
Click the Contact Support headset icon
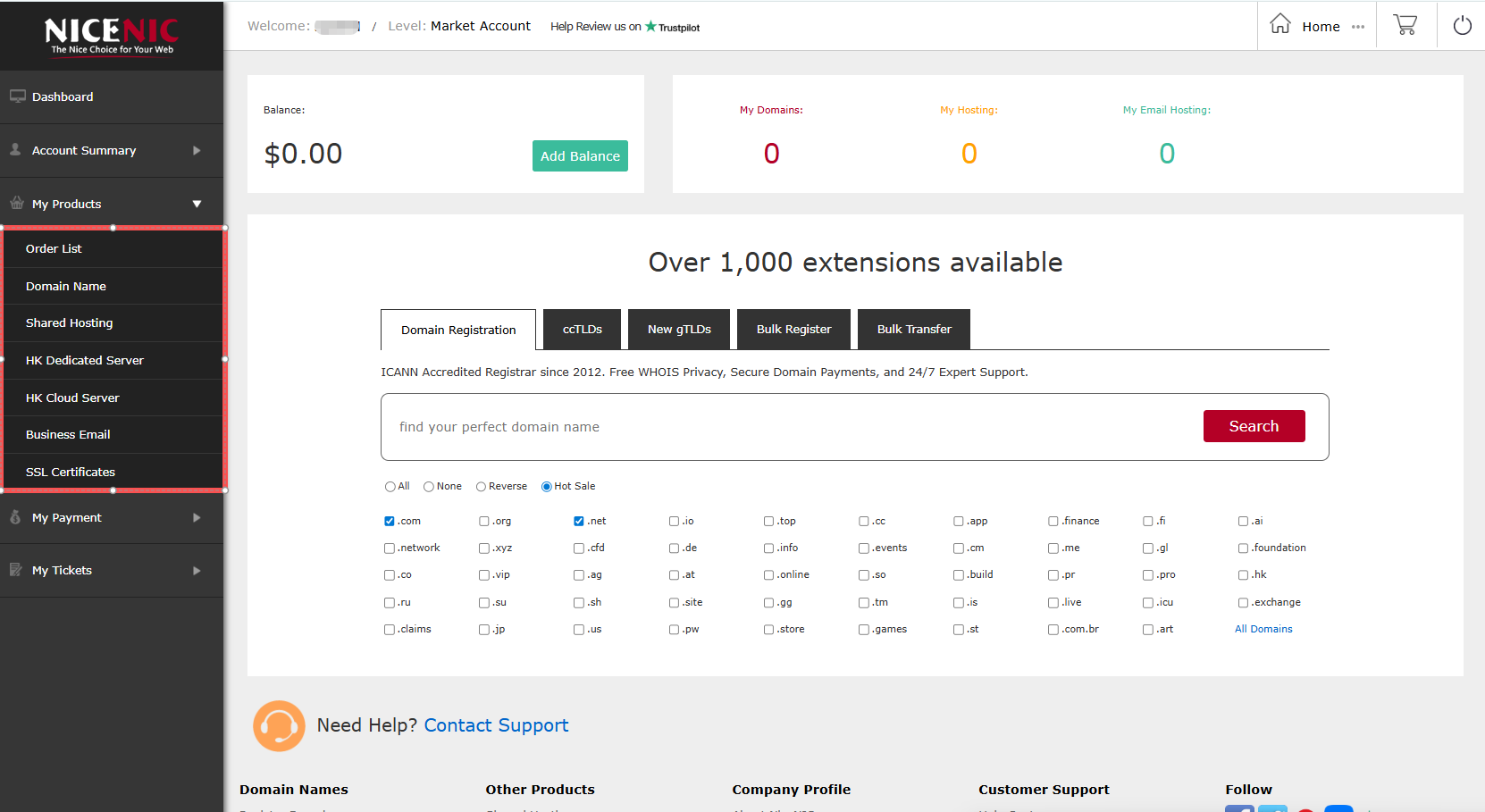(279, 725)
